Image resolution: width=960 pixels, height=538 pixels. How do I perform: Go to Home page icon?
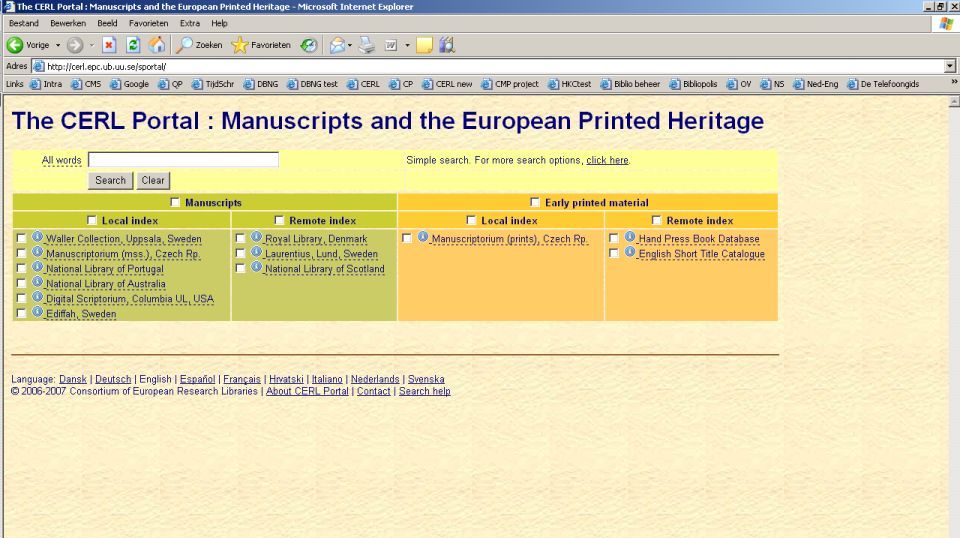click(x=157, y=45)
